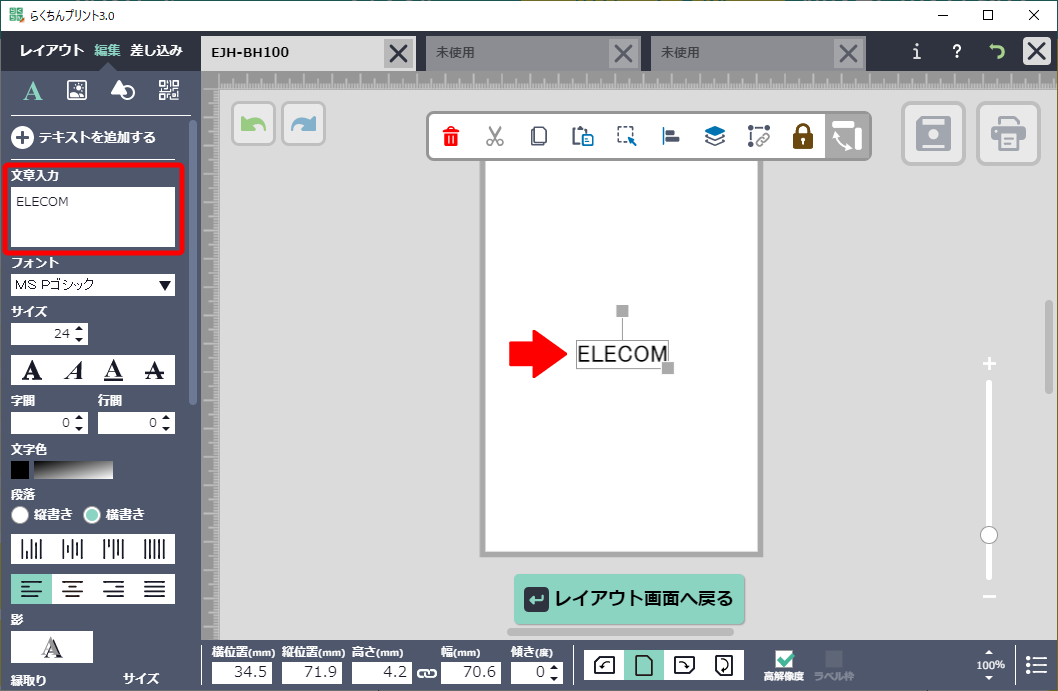Decrease 行間 line spacing stepper down
The image size is (1058, 691).
(166, 429)
